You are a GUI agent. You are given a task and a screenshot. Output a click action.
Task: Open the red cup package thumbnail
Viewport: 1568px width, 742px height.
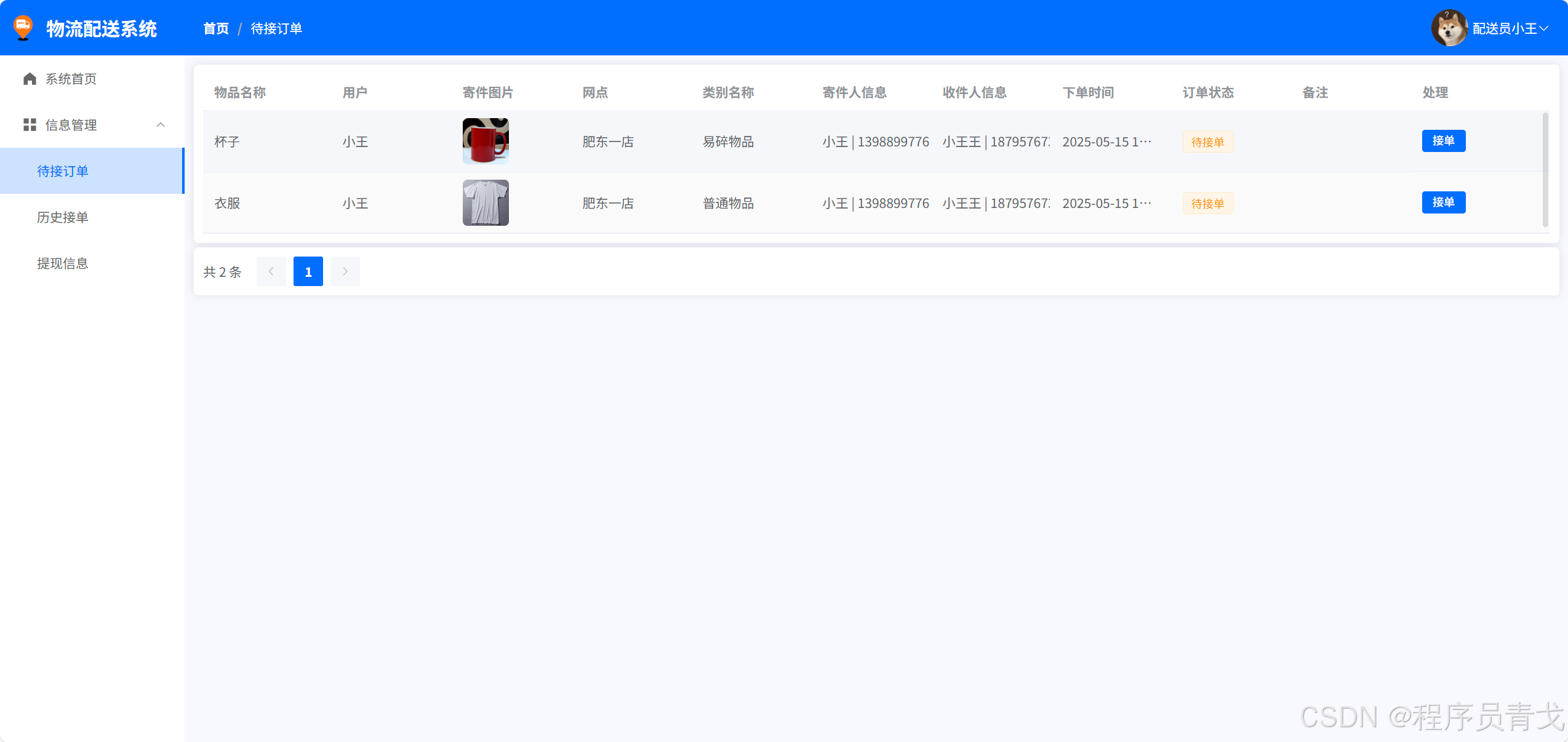(486, 141)
